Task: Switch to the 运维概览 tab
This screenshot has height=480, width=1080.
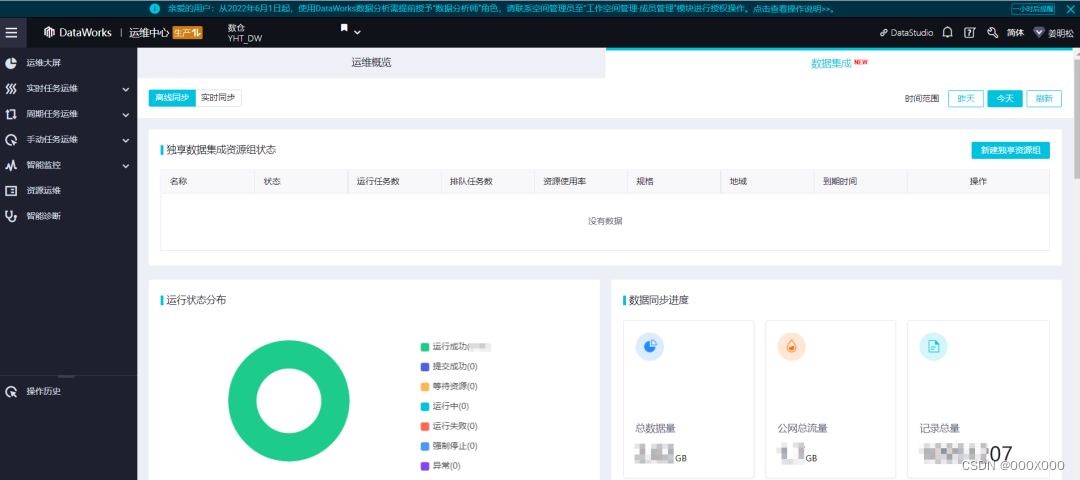Action: point(371,63)
